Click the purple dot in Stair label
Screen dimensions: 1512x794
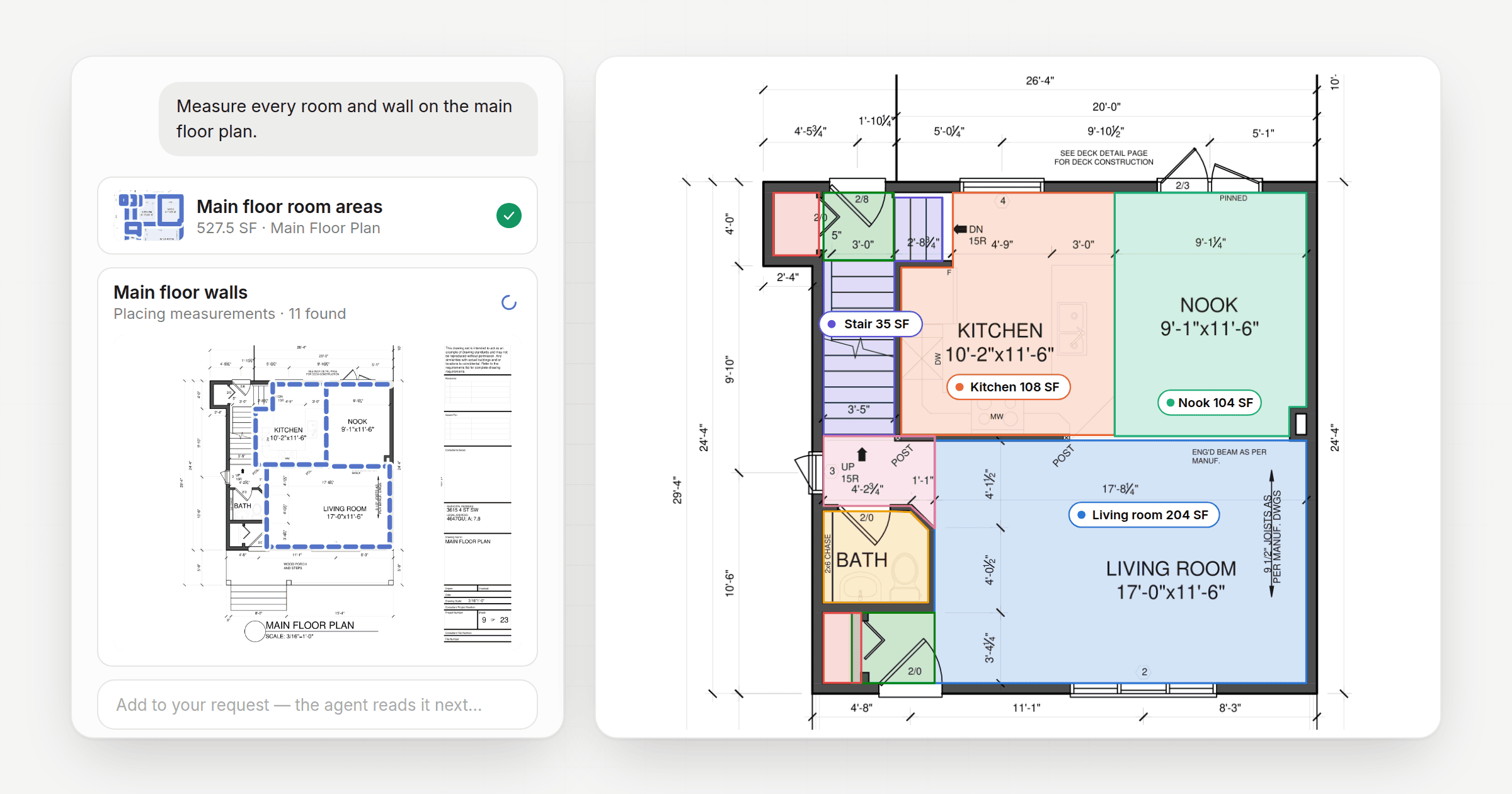click(832, 324)
